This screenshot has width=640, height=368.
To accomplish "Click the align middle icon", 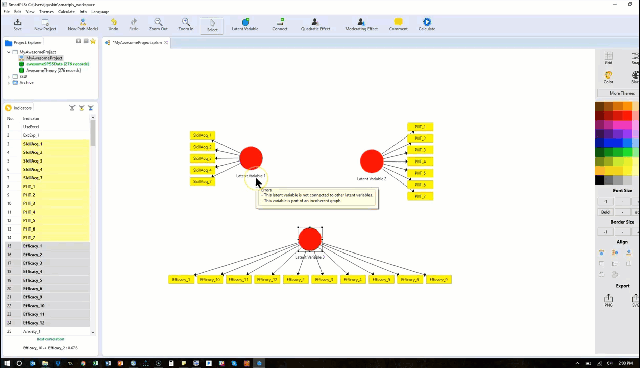I will [615, 253].
